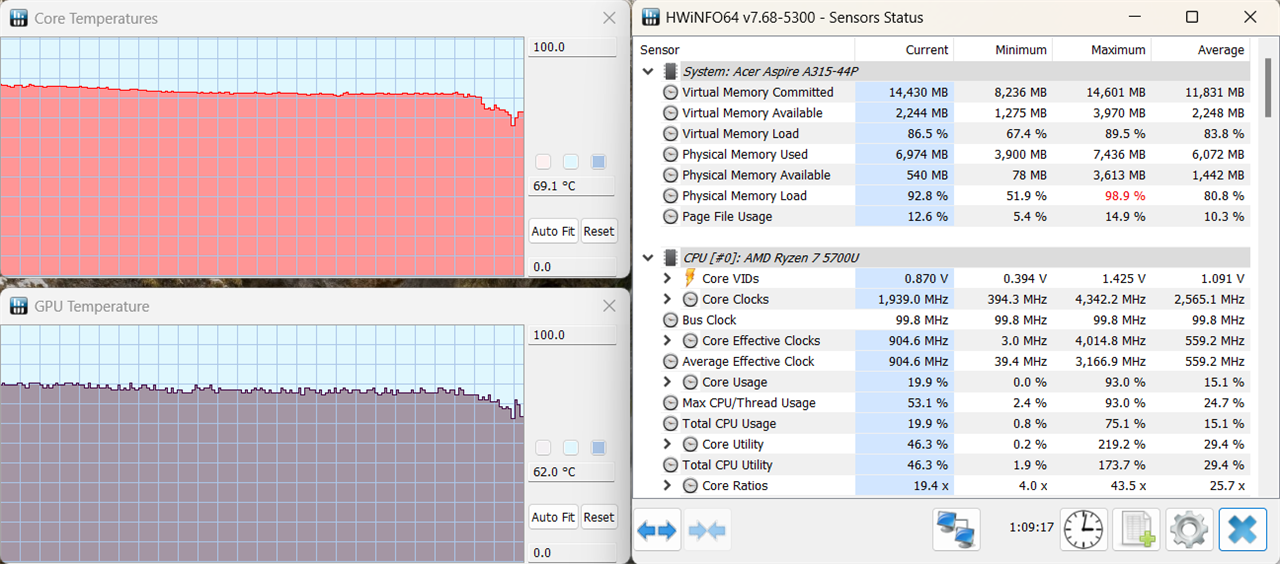Close the GPU Temperature graph window
This screenshot has width=1280, height=564.
[x=609, y=306]
